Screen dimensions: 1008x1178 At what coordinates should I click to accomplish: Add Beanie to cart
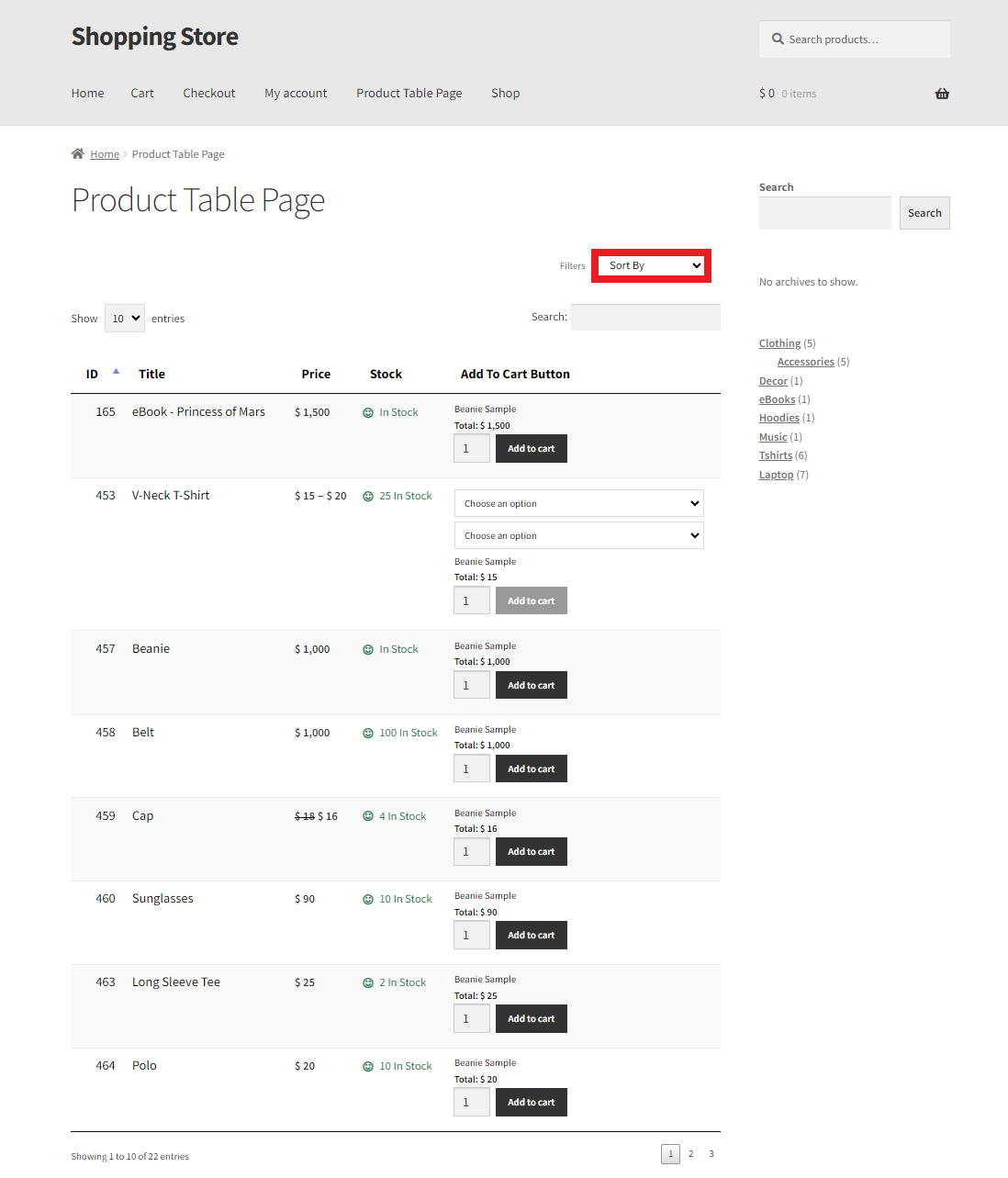point(532,685)
